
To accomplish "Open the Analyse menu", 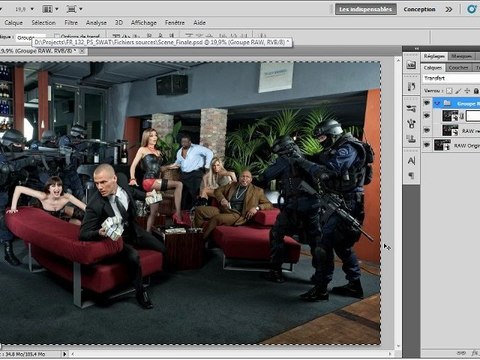I will point(96,23).
